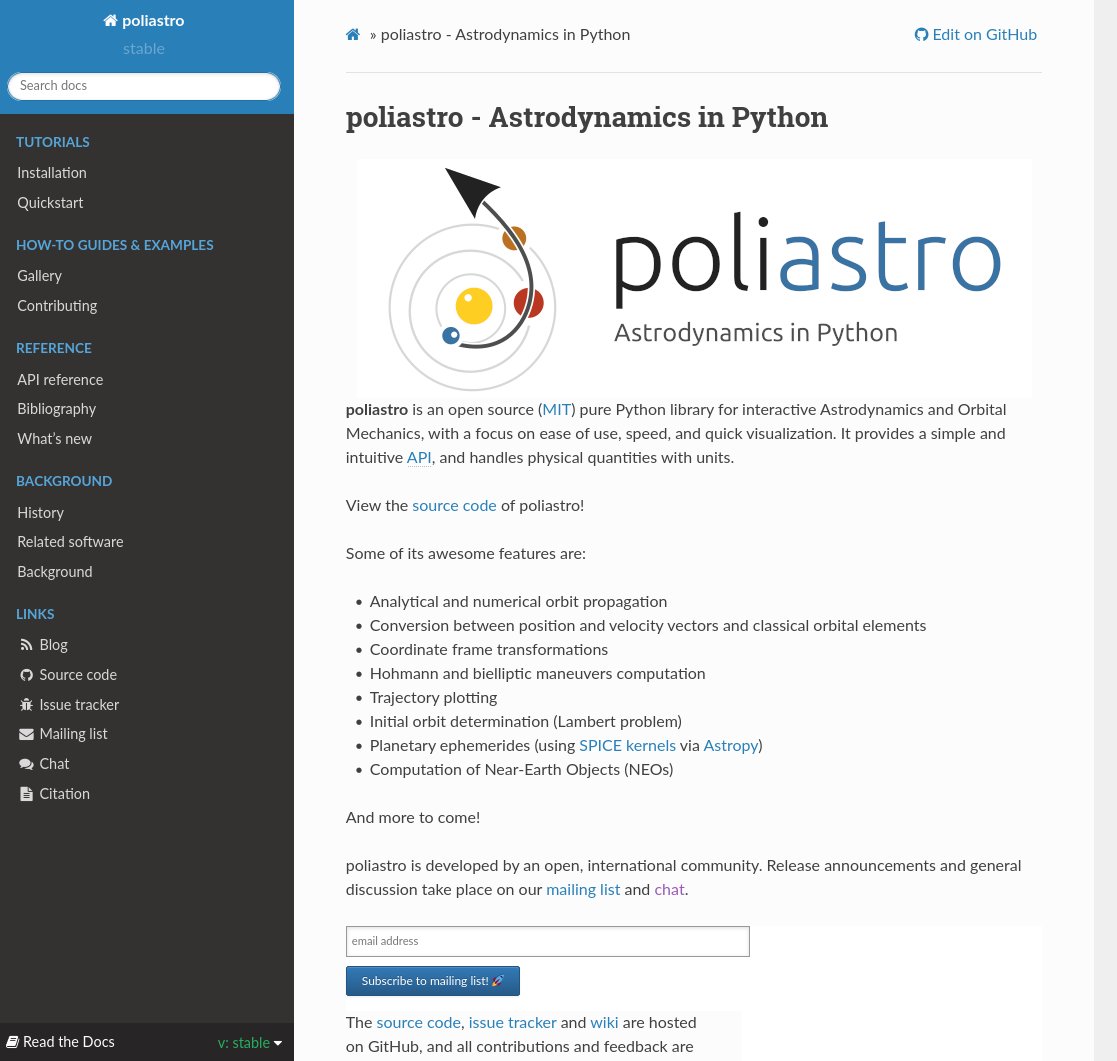1117x1061 pixels.
Task: Click the speech bubbles icon for Chat
Action: (26, 764)
